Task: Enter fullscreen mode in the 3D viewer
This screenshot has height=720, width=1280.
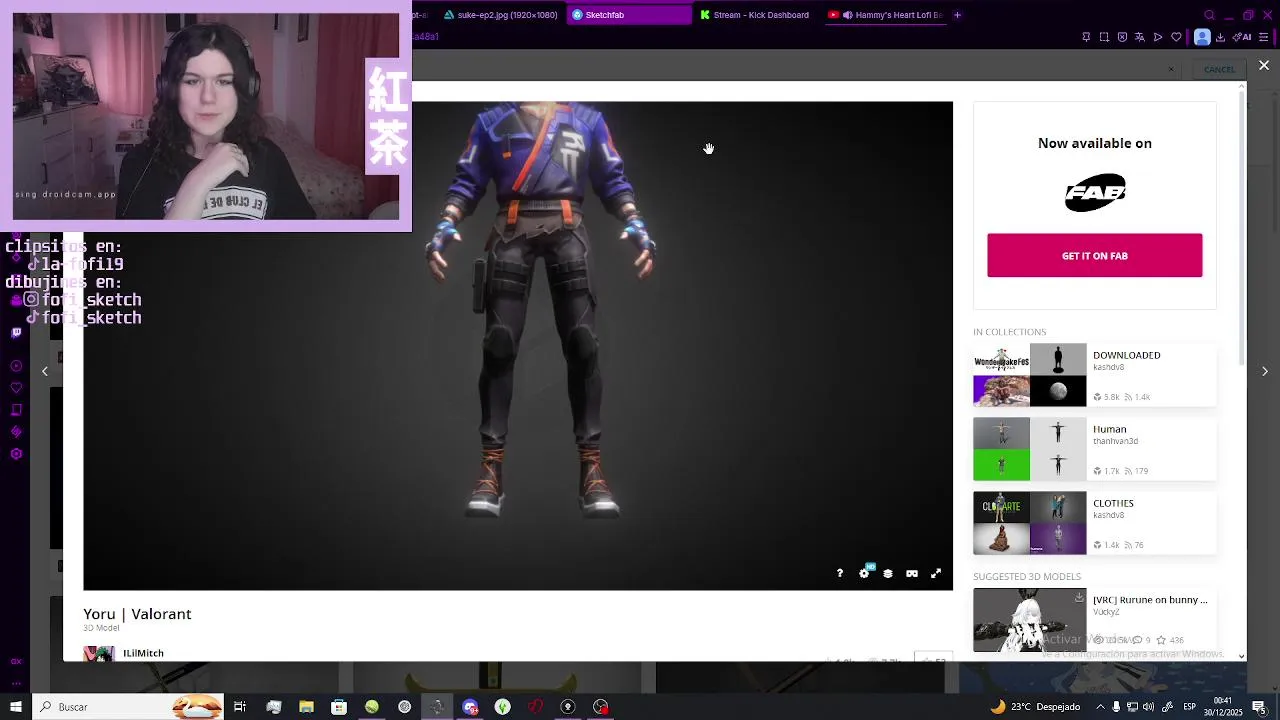Action: pyautogui.click(x=936, y=573)
